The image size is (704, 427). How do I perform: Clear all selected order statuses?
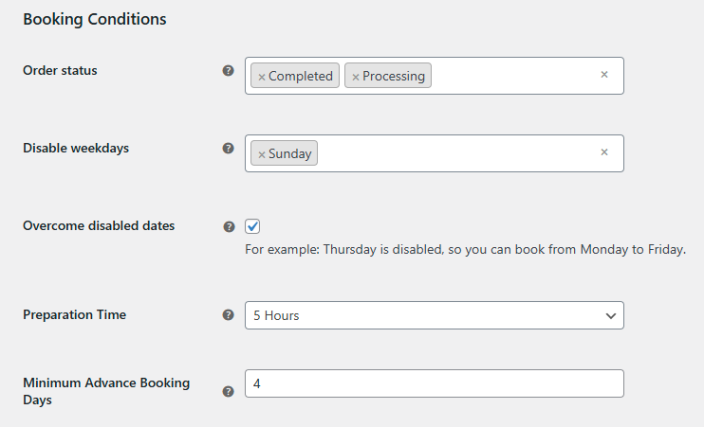pyautogui.click(x=604, y=75)
